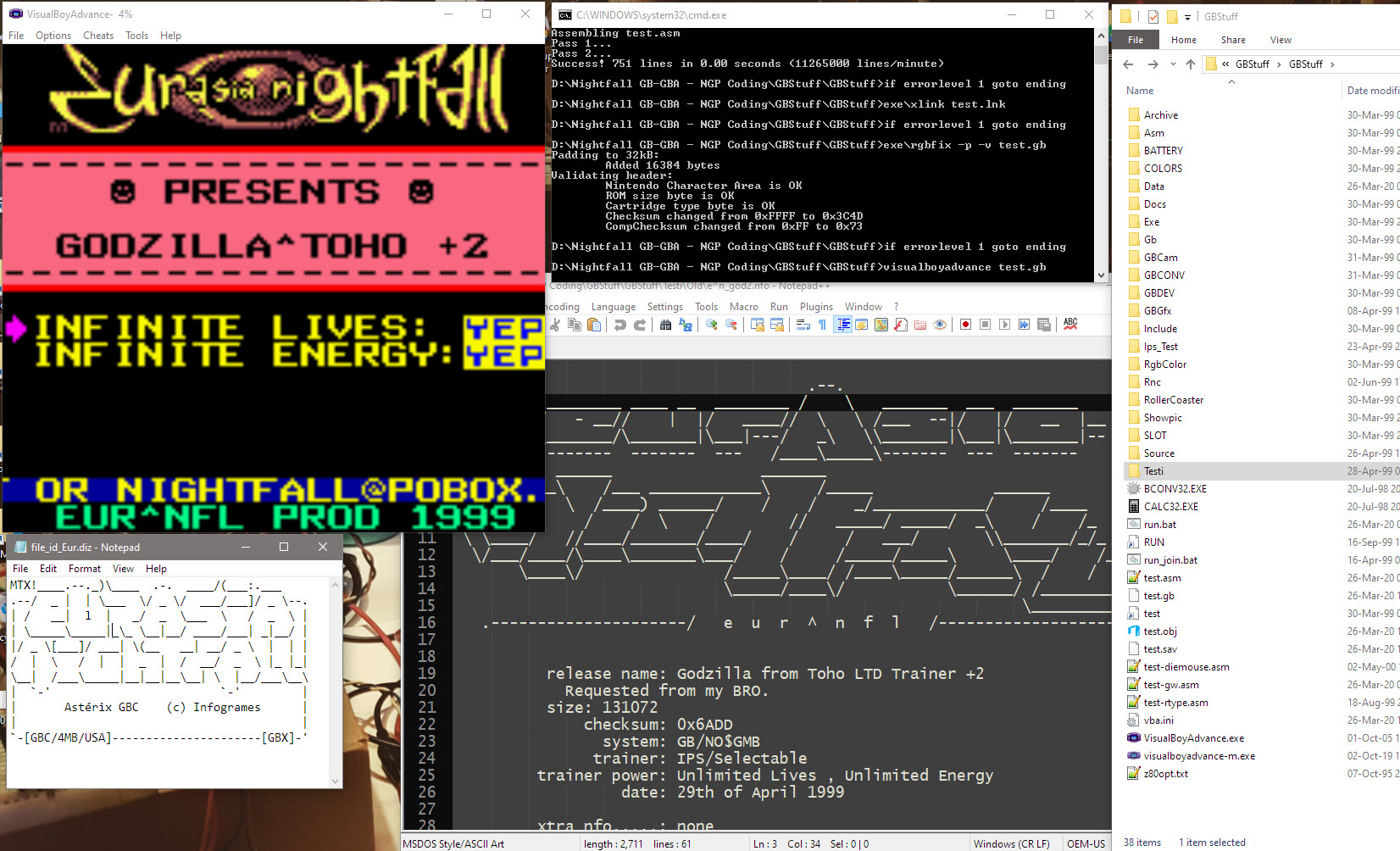
Task: Open the Settings menu in Notepad++
Action: point(665,307)
